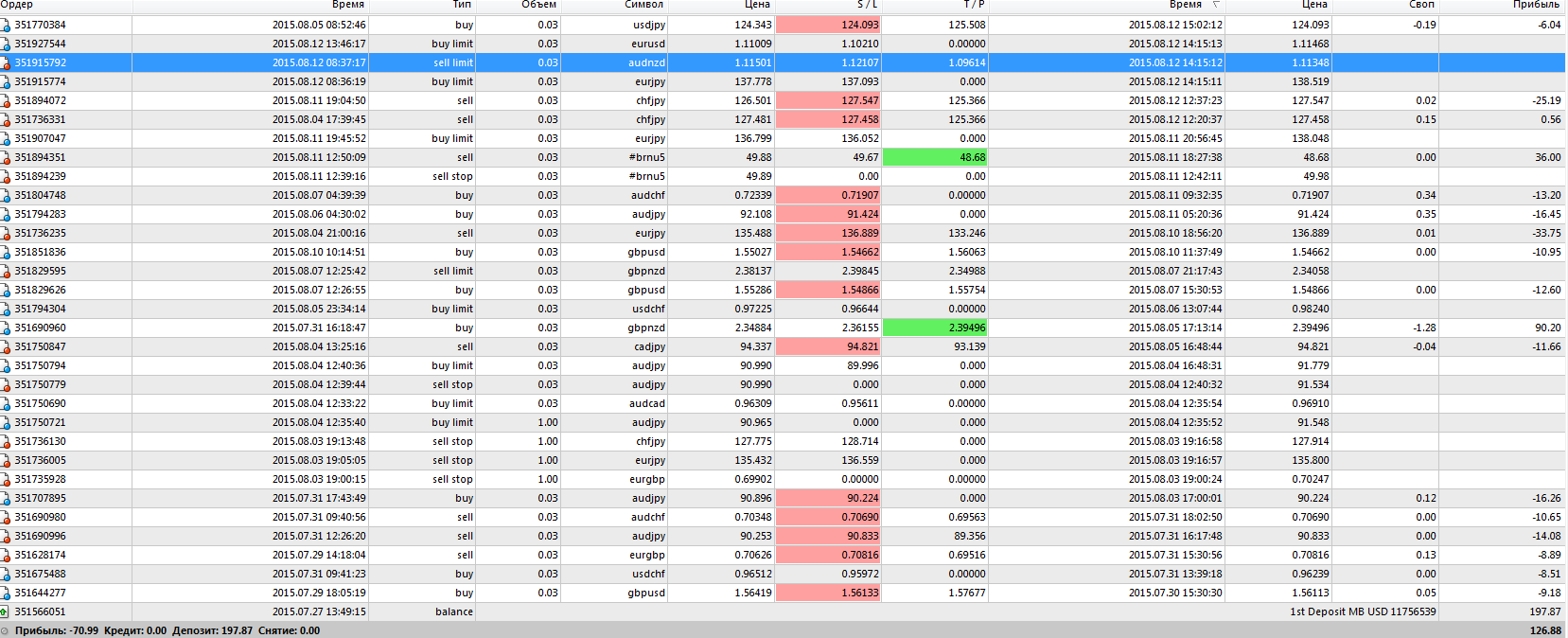Click the summary icon before Прибыль: -70.99

5,630
